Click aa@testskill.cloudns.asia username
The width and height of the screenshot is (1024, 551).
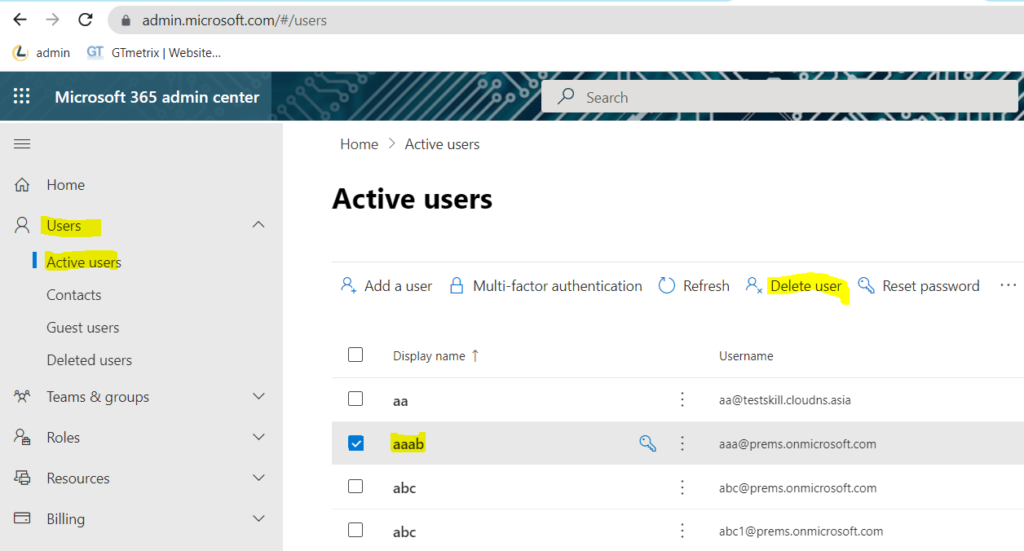tap(785, 400)
